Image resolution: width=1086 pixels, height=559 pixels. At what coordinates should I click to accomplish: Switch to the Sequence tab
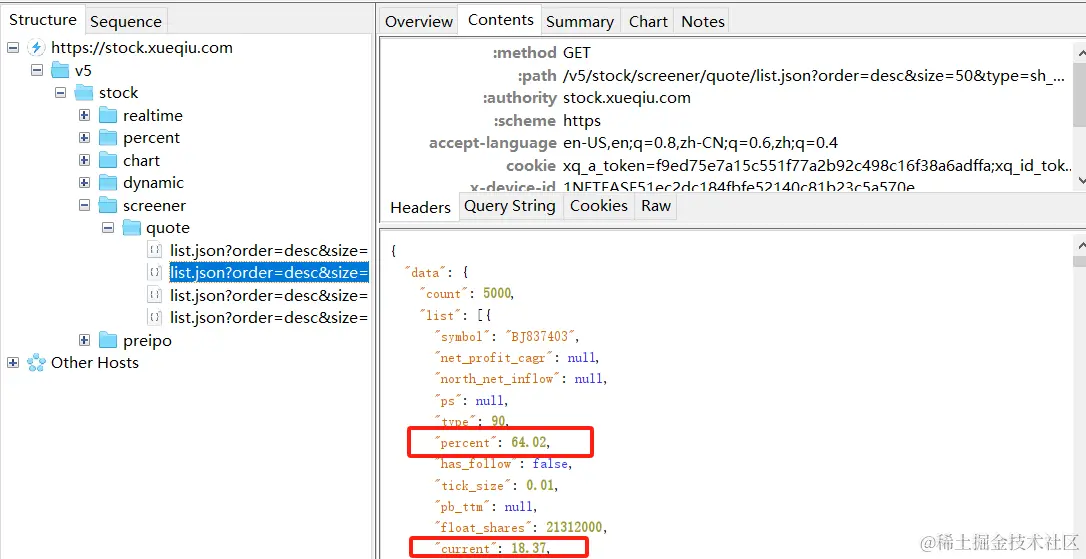click(x=125, y=21)
